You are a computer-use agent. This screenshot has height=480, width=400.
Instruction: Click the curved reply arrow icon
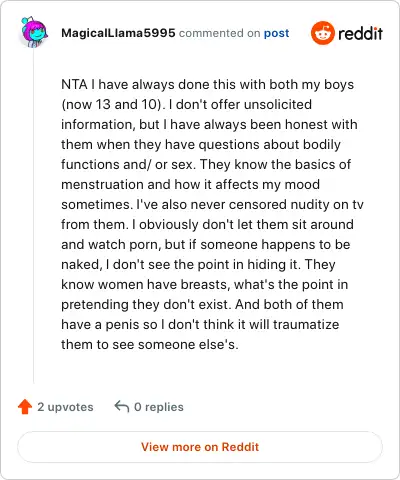point(122,407)
